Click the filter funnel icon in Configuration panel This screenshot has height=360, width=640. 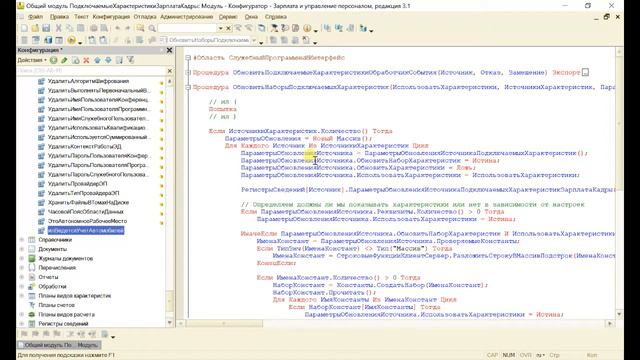[x=131, y=60]
